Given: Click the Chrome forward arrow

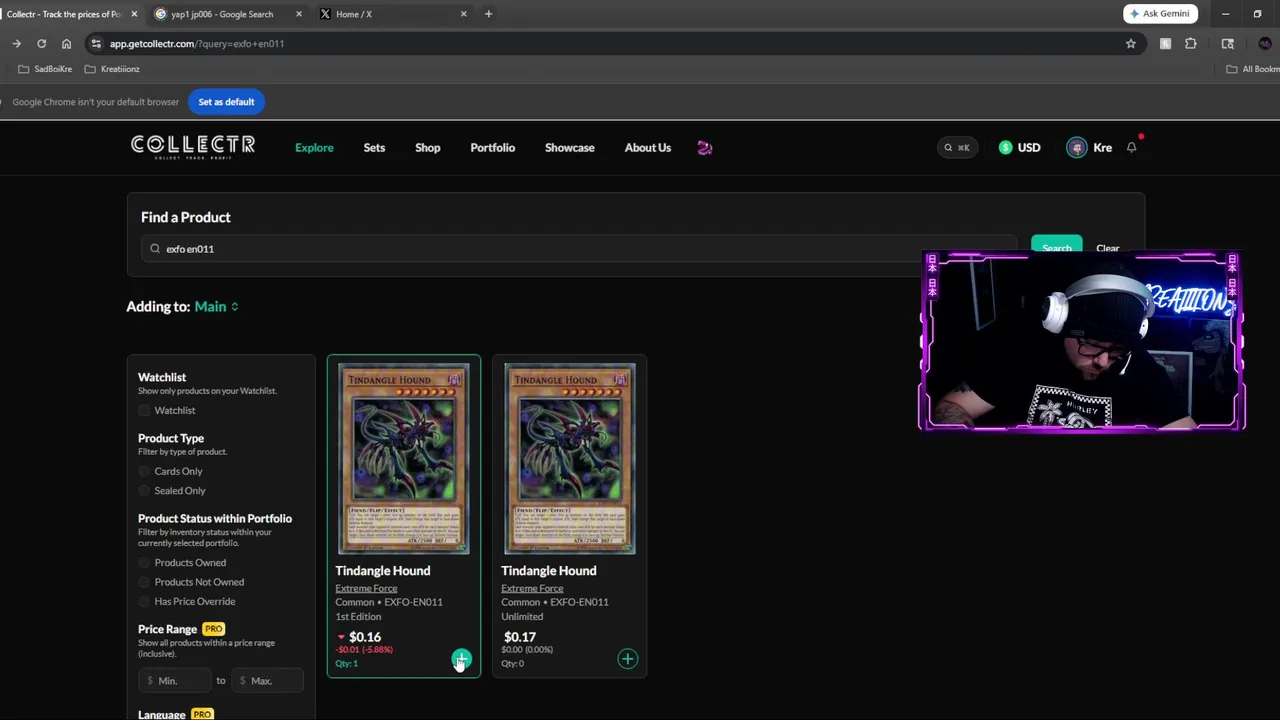Looking at the screenshot, I should pos(16,44).
